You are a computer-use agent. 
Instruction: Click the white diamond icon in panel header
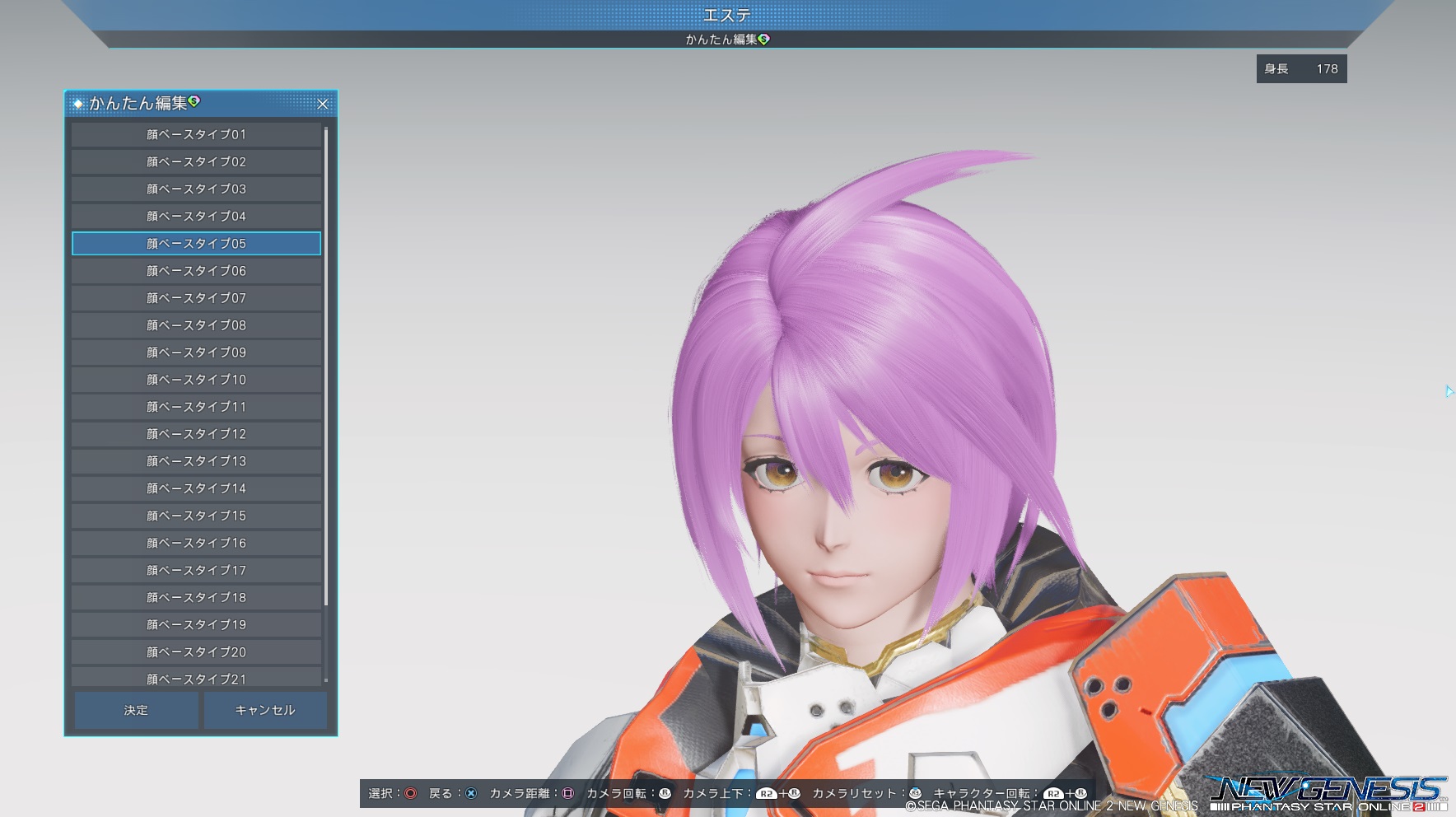pos(78,104)
